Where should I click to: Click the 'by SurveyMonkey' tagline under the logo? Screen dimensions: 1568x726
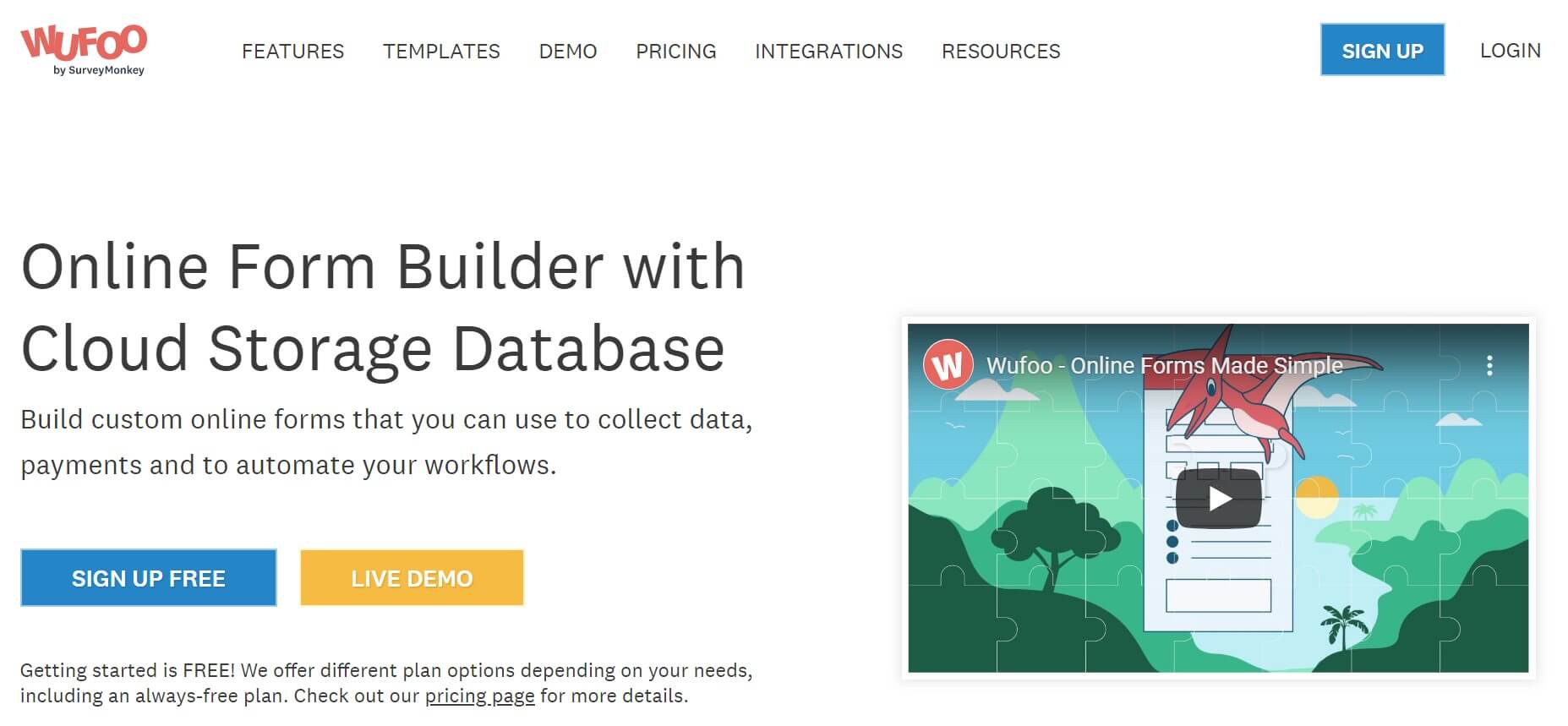point(99,70)
